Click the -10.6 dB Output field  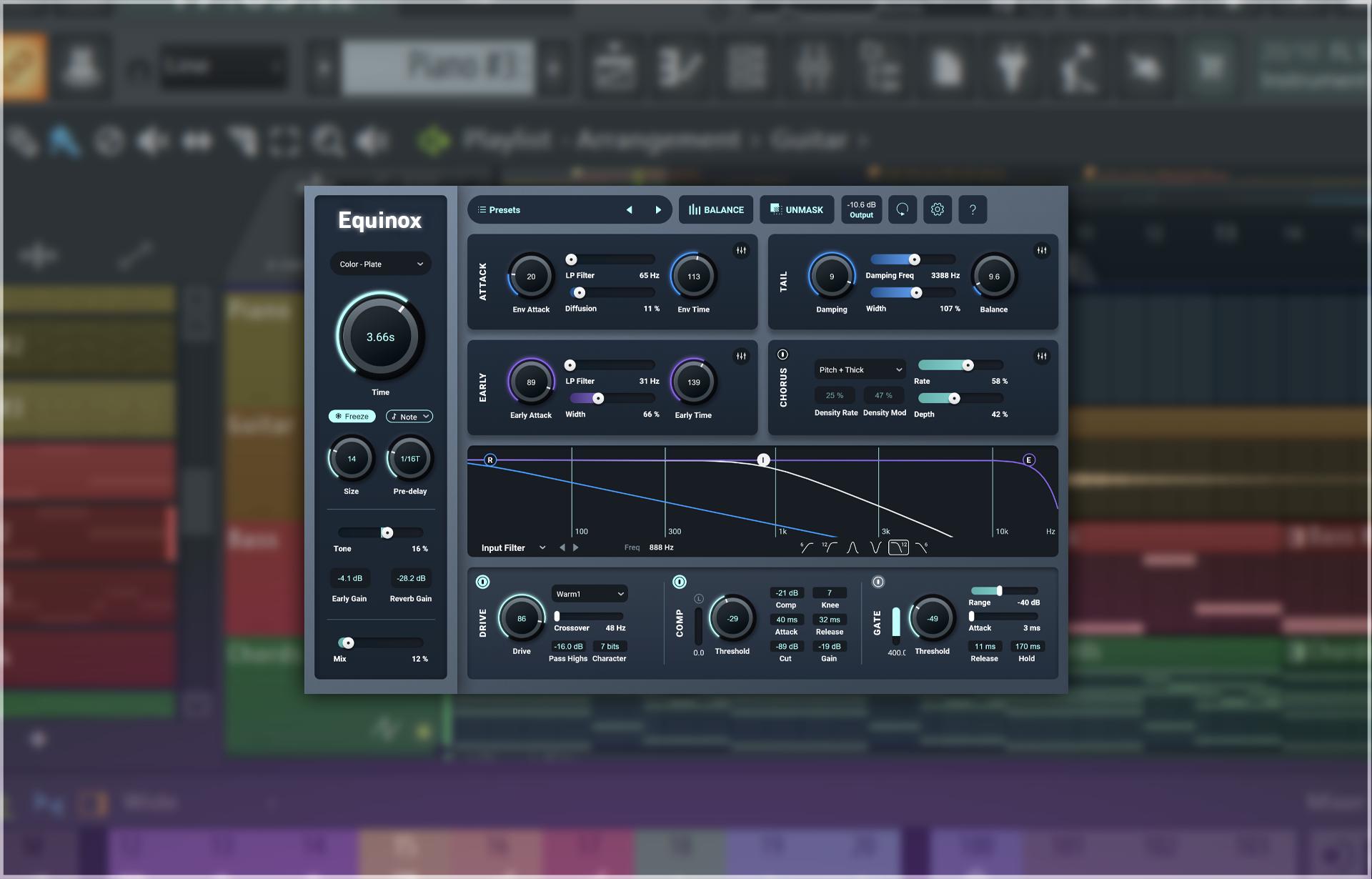coord(861,209)
